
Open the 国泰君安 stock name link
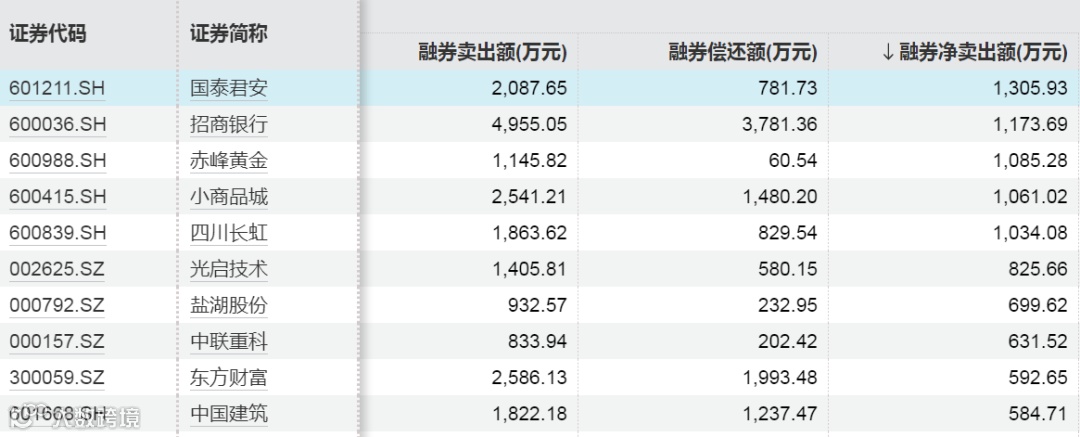tap(229, 88)
